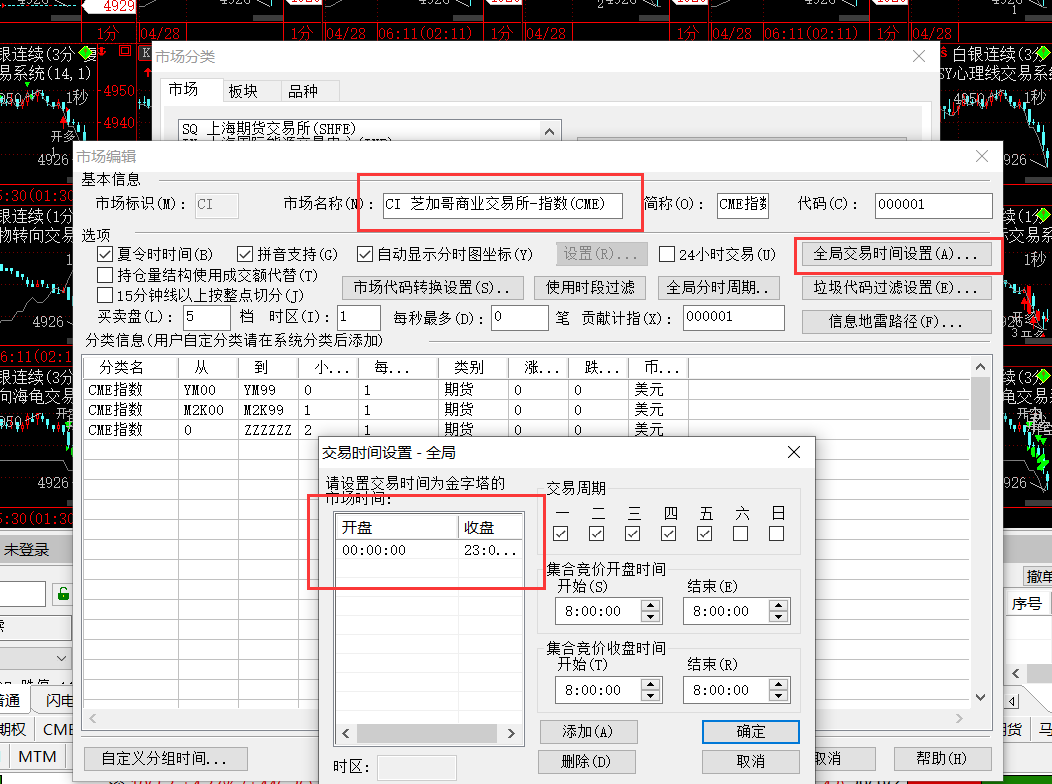Increase the opening auction start time (开始 S)
This screenshot has width=1052, height=784.
click(x=651, y=605)
